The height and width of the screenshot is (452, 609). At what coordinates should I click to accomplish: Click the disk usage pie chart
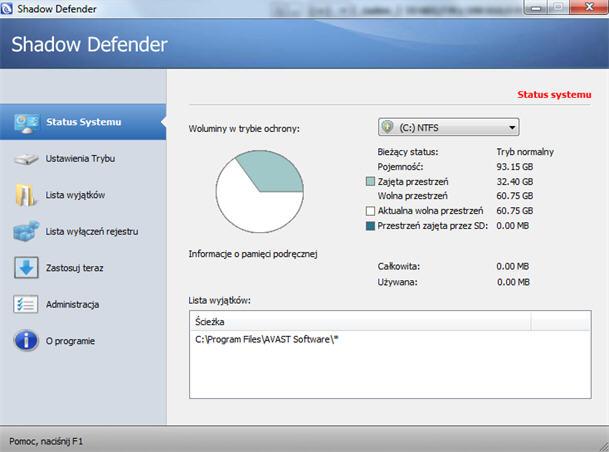pyautogui.click(x=259, y=191)
